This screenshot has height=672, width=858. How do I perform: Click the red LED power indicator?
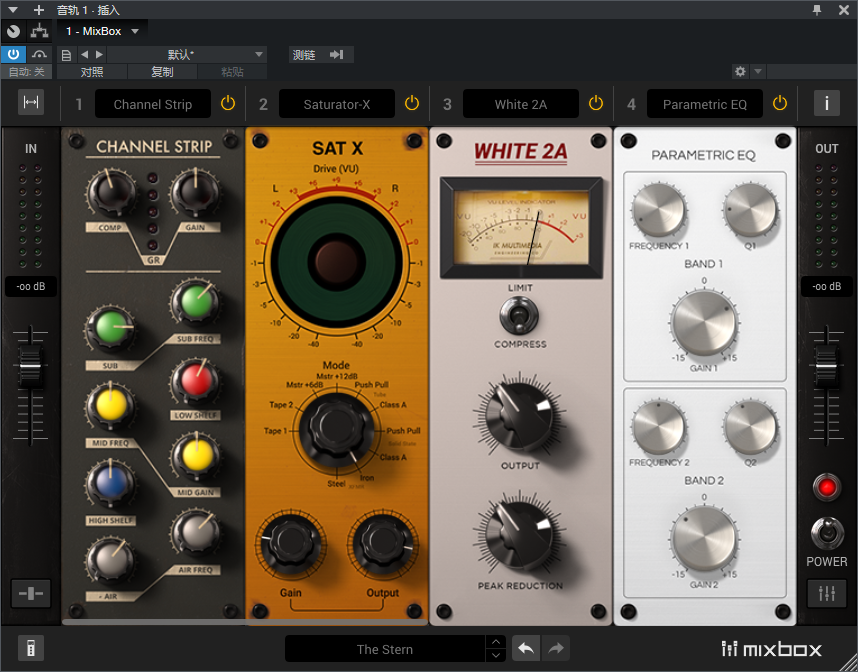click(x=827, y=487)
